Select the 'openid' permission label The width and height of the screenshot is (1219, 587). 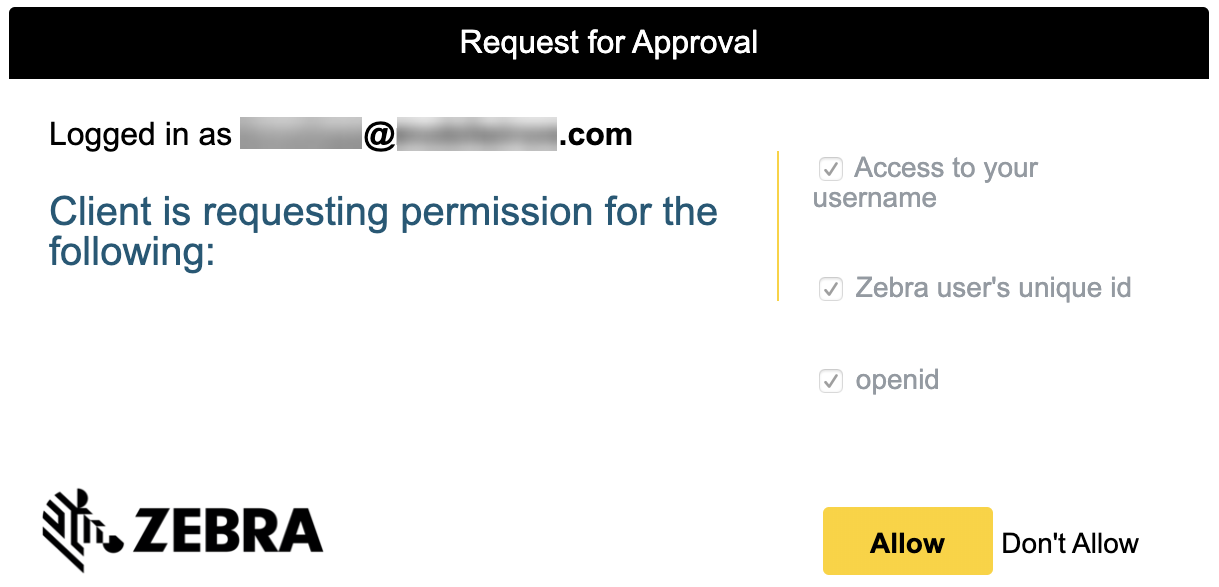click(897, 380)
